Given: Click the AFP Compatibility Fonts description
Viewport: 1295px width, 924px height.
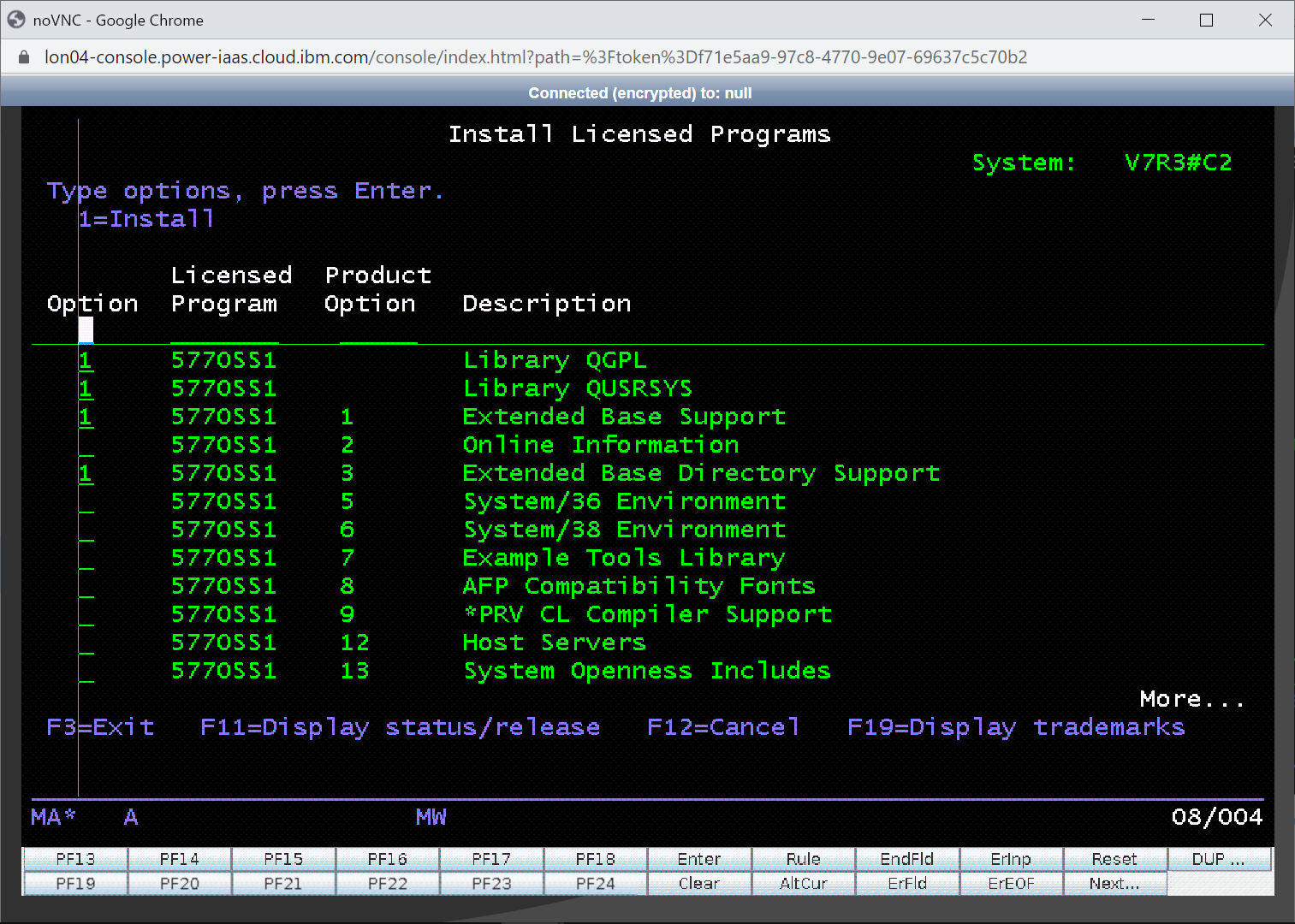Looking at the screenshot, I should 639,586.
